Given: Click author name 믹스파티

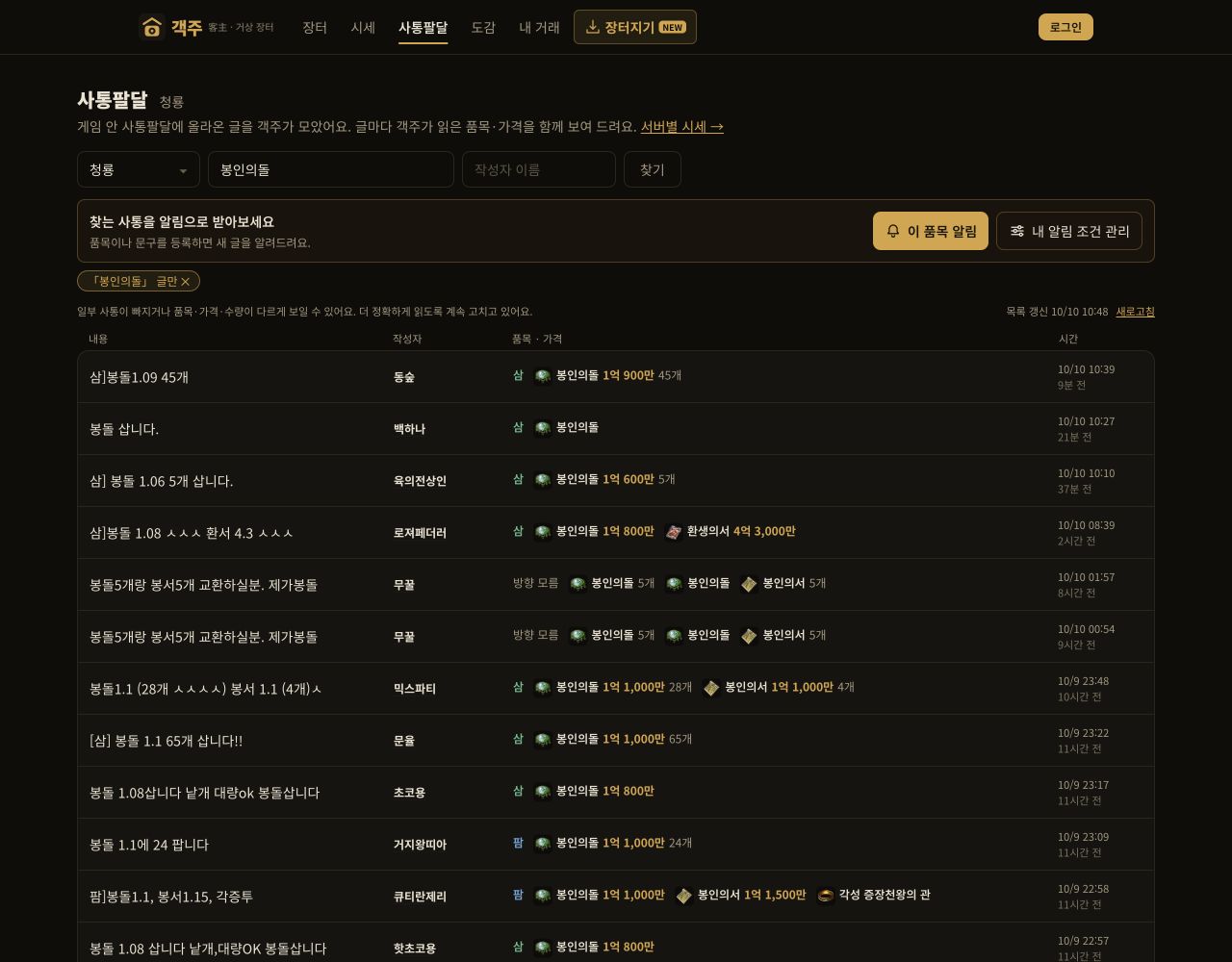Looking at the screenshot, I should (415, 689).
